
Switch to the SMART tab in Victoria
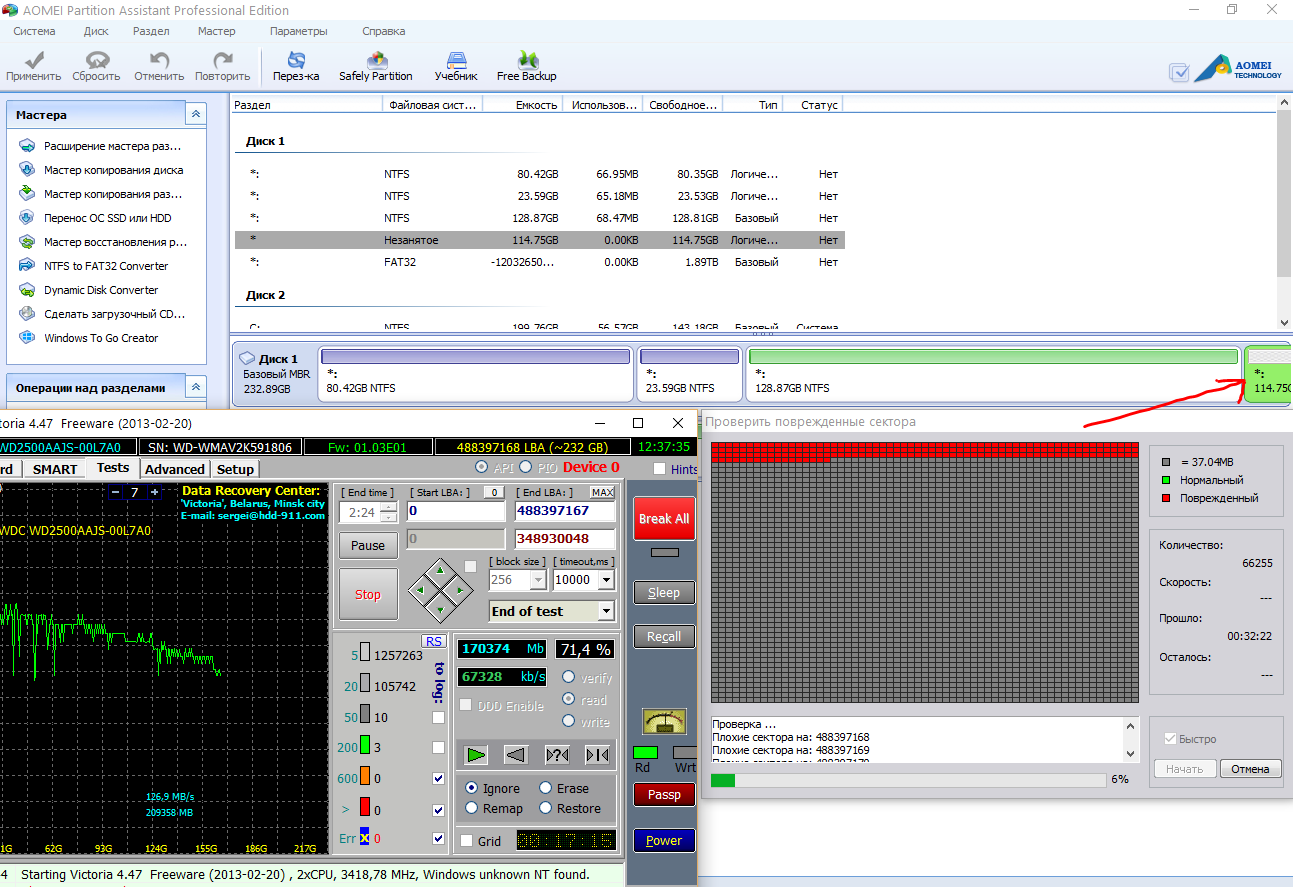55,468
